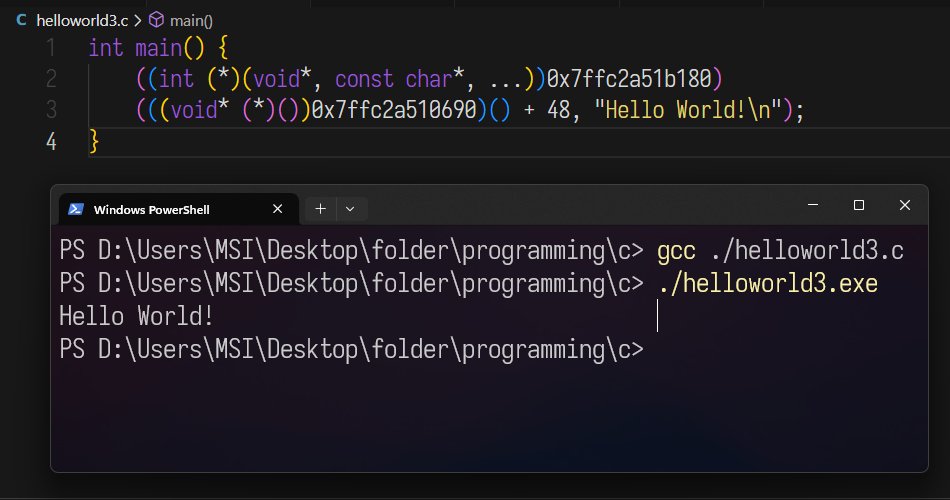This screenshot has height=500, width=950.
Task: Click the "Hello World!\n" string literal
Action: tap(688, 110)
